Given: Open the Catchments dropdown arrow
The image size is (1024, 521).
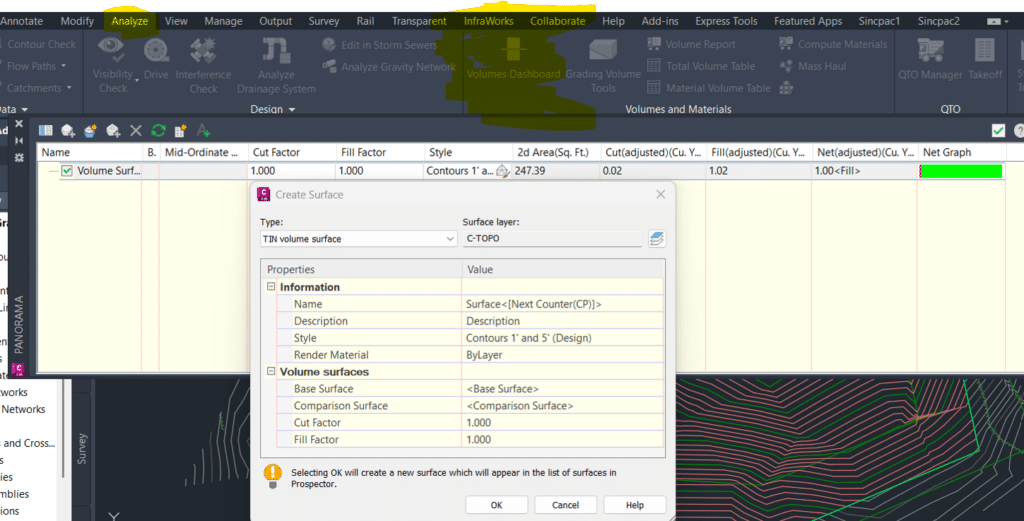Looking at the screenshot, I should 69,87.
